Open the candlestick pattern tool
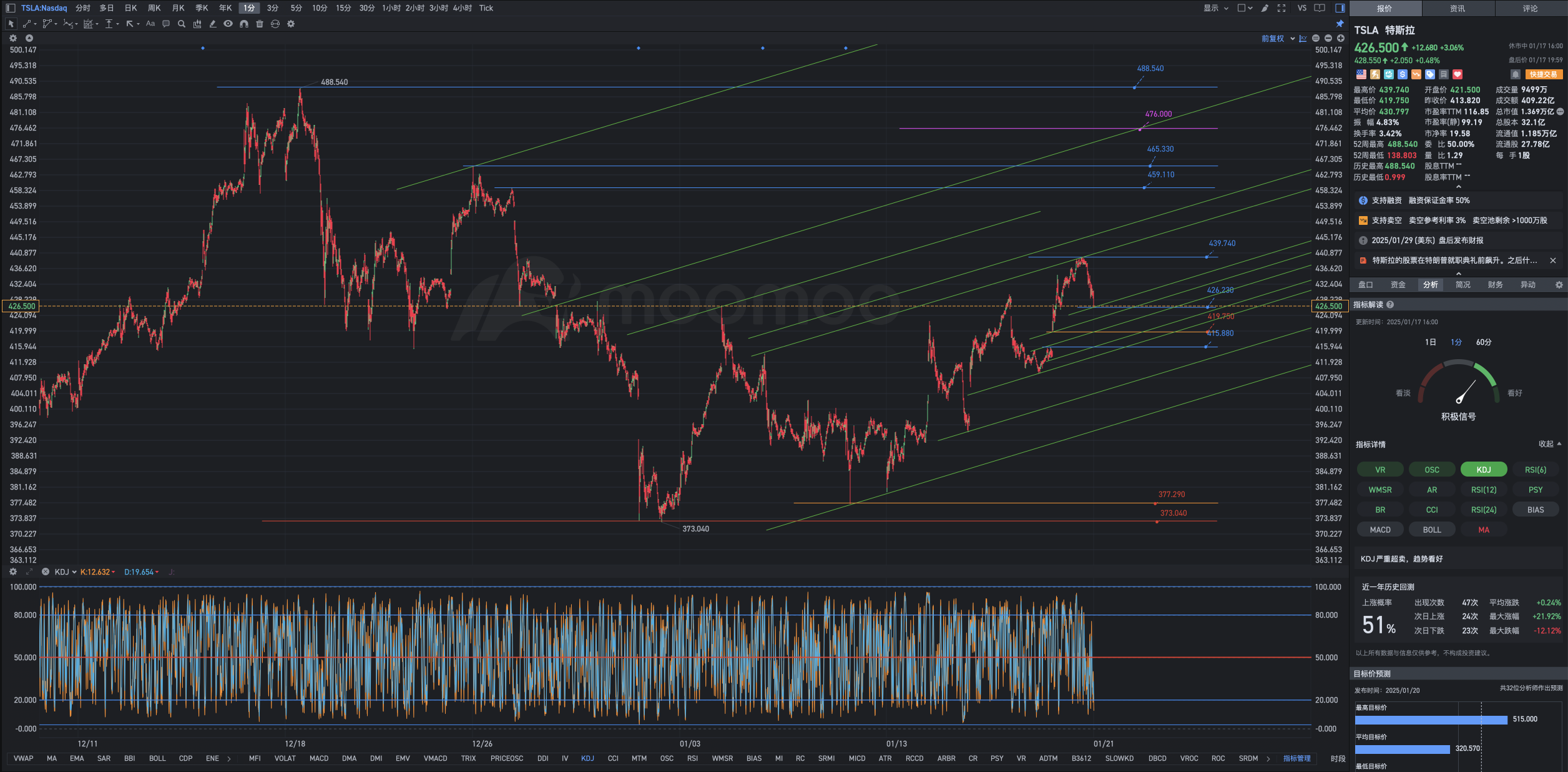 point(197,24)
